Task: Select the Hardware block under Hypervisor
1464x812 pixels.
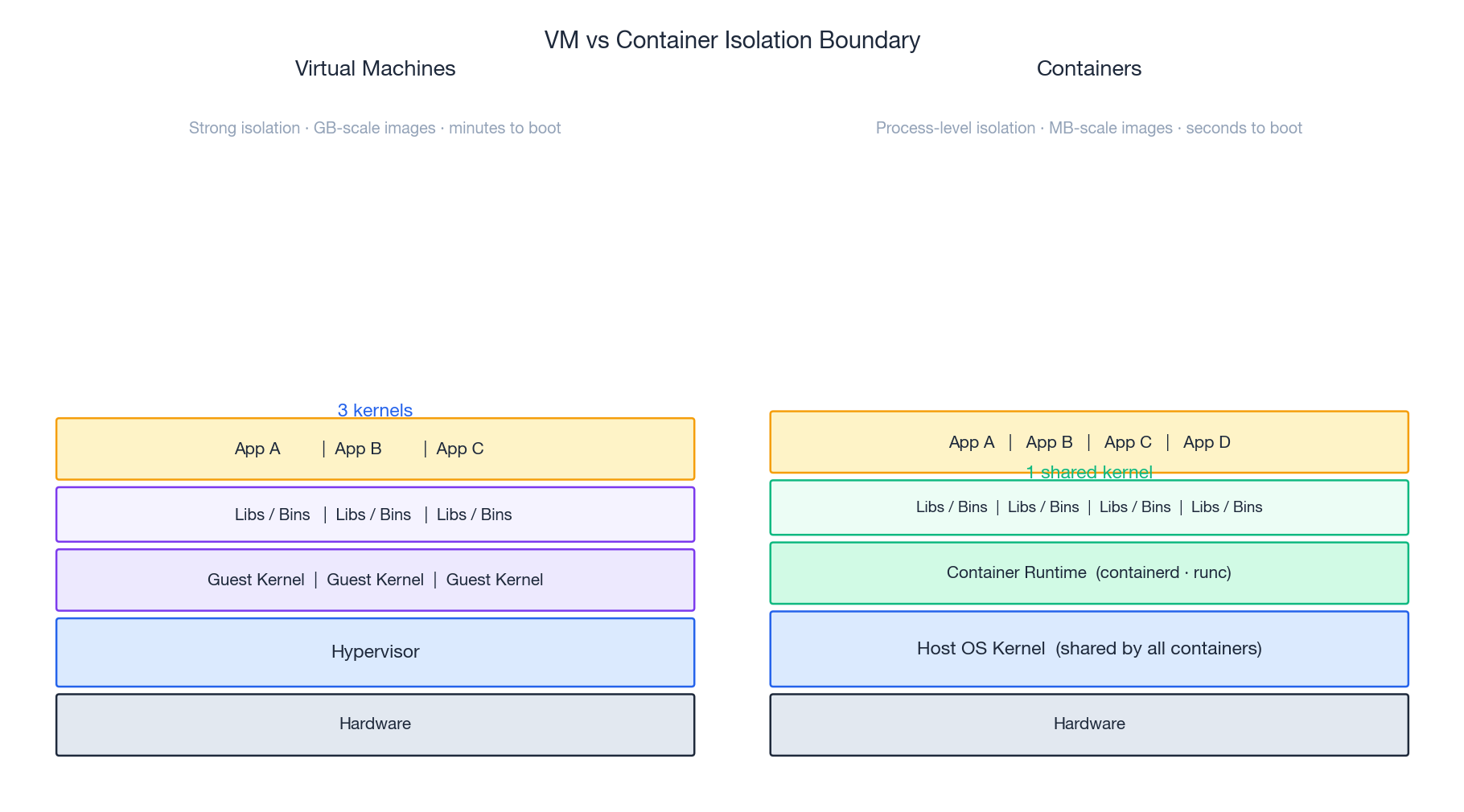Action: [x=375, y=724]
